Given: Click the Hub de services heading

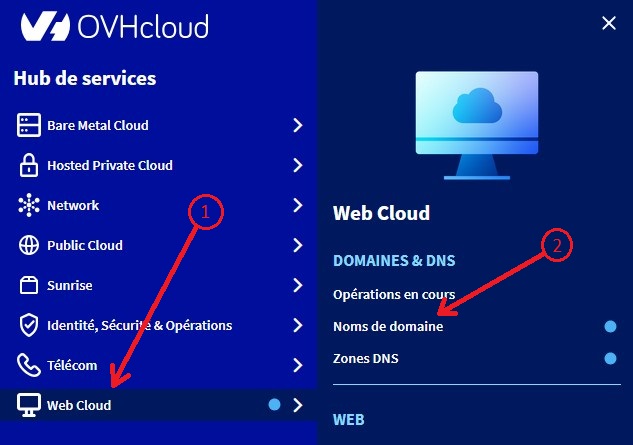Looking at the screenshot, I should point(85,78).
